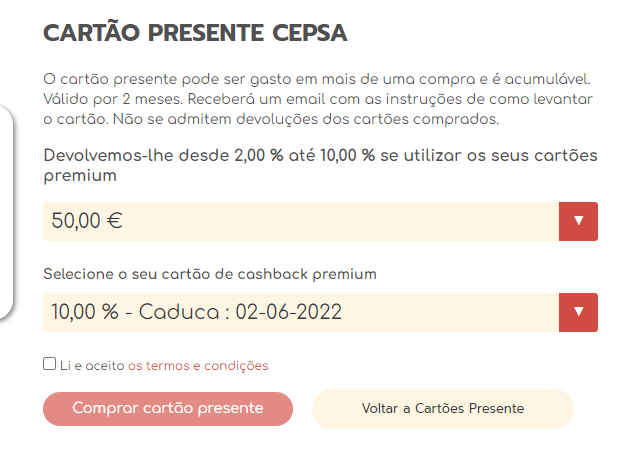Click the 'Devolvemos-lhe desde' cashback notice
636x465 pixels.
point(137,156)
